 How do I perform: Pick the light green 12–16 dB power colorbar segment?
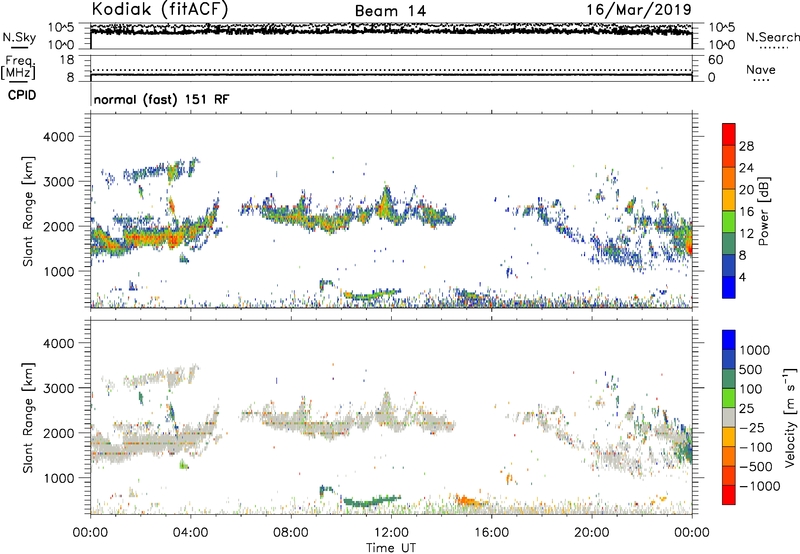[x=729, y=222]
